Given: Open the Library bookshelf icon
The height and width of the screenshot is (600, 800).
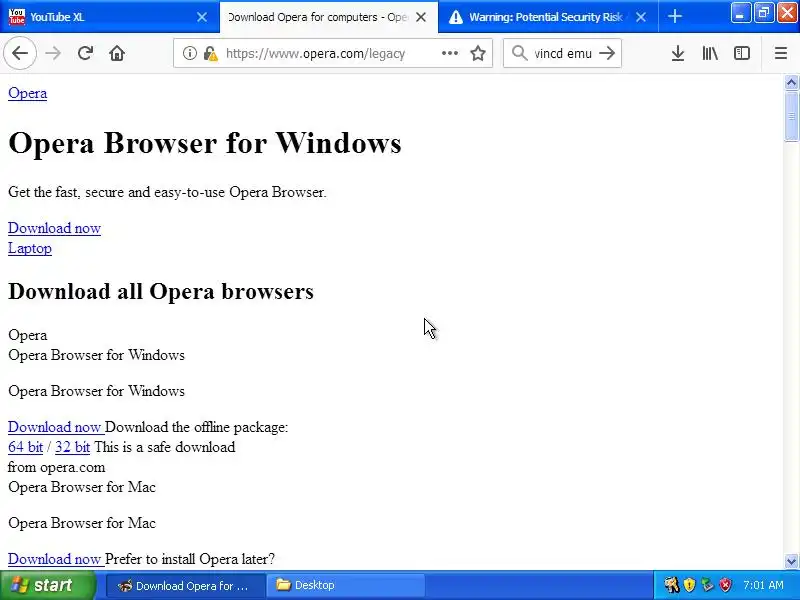Looking at the screenshot, I should pos(710,53).
